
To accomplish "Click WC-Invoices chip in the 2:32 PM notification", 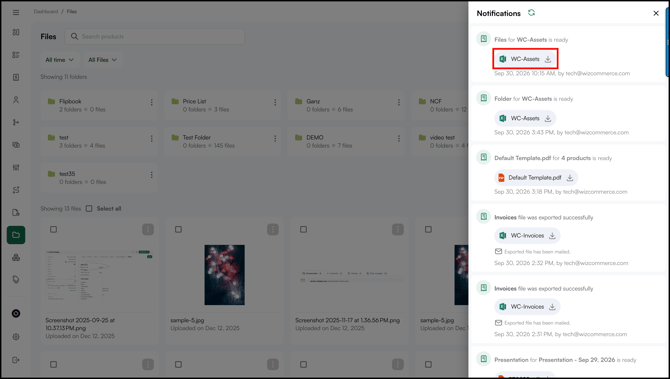I will tap(527, 235).
